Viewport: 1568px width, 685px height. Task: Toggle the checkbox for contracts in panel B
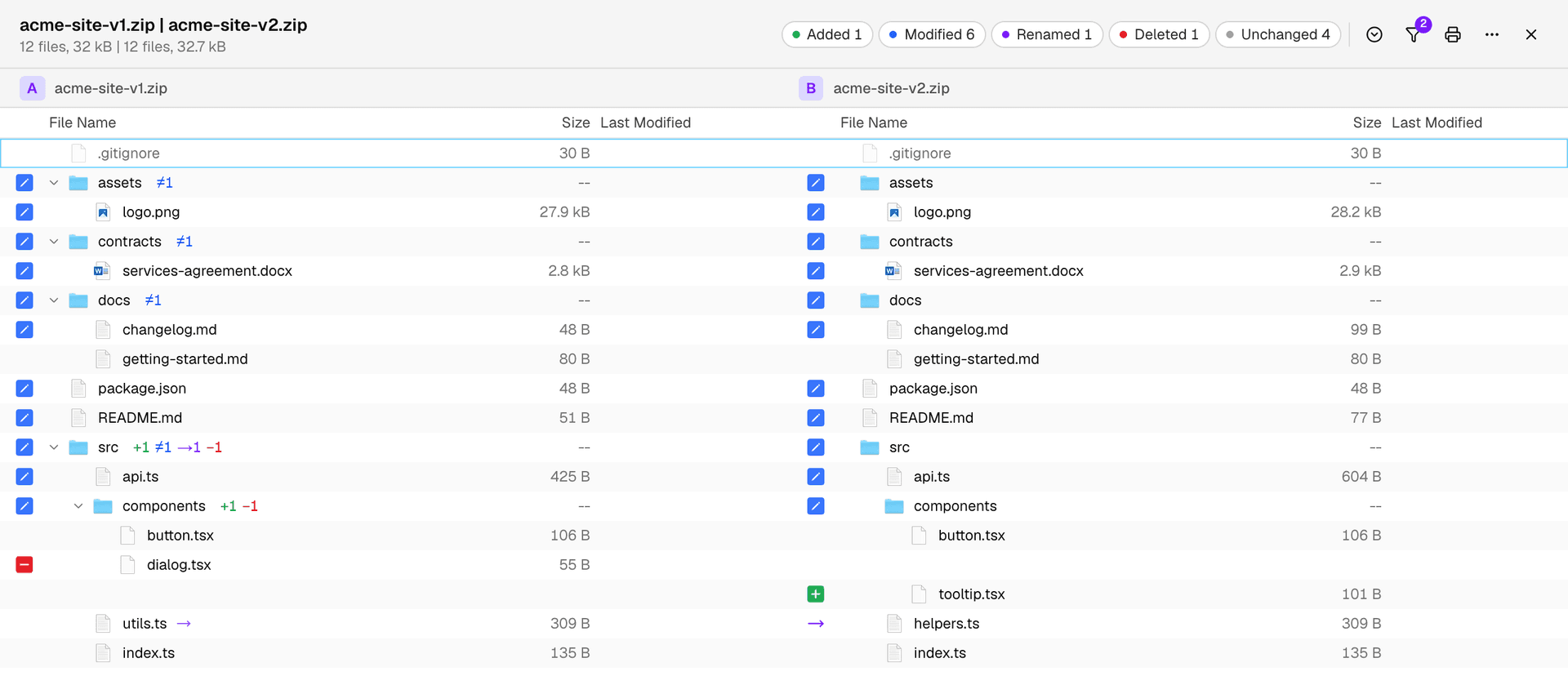tap(816, 241)
